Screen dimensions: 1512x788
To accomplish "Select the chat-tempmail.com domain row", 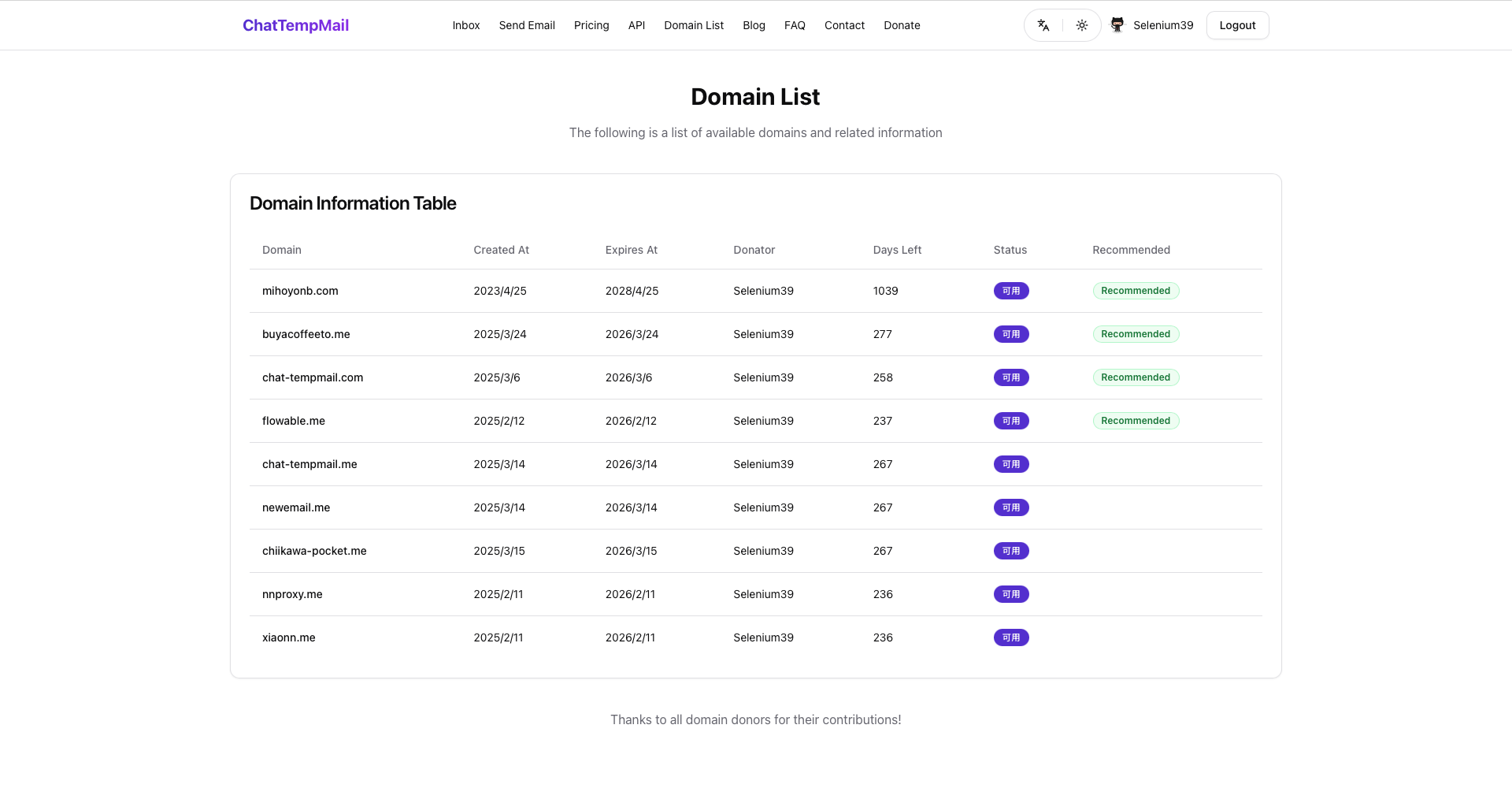I will 755,377.
